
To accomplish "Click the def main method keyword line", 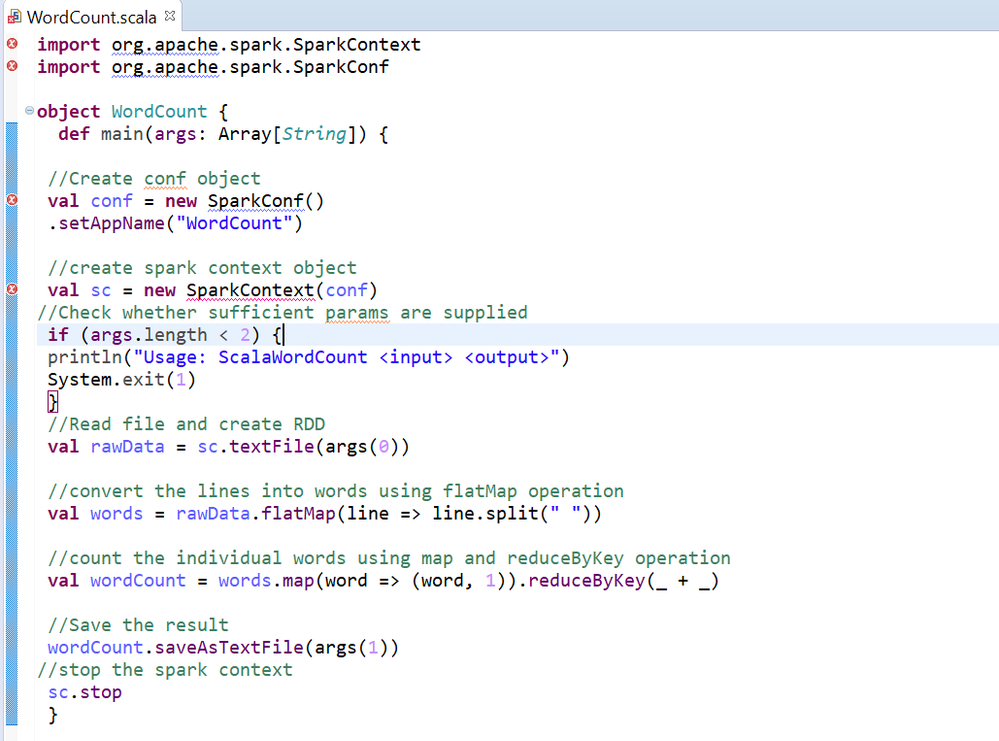I will (223, 134).
